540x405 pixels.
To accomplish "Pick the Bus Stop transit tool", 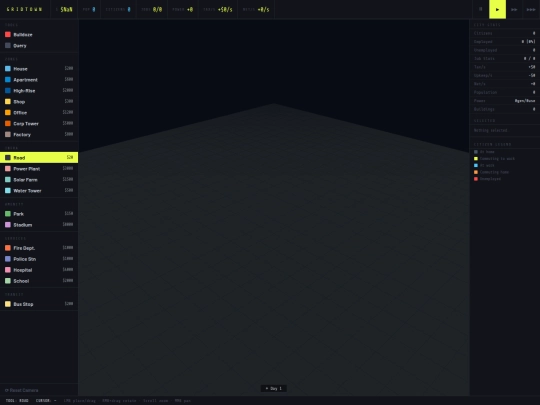I will coord(39,304).
